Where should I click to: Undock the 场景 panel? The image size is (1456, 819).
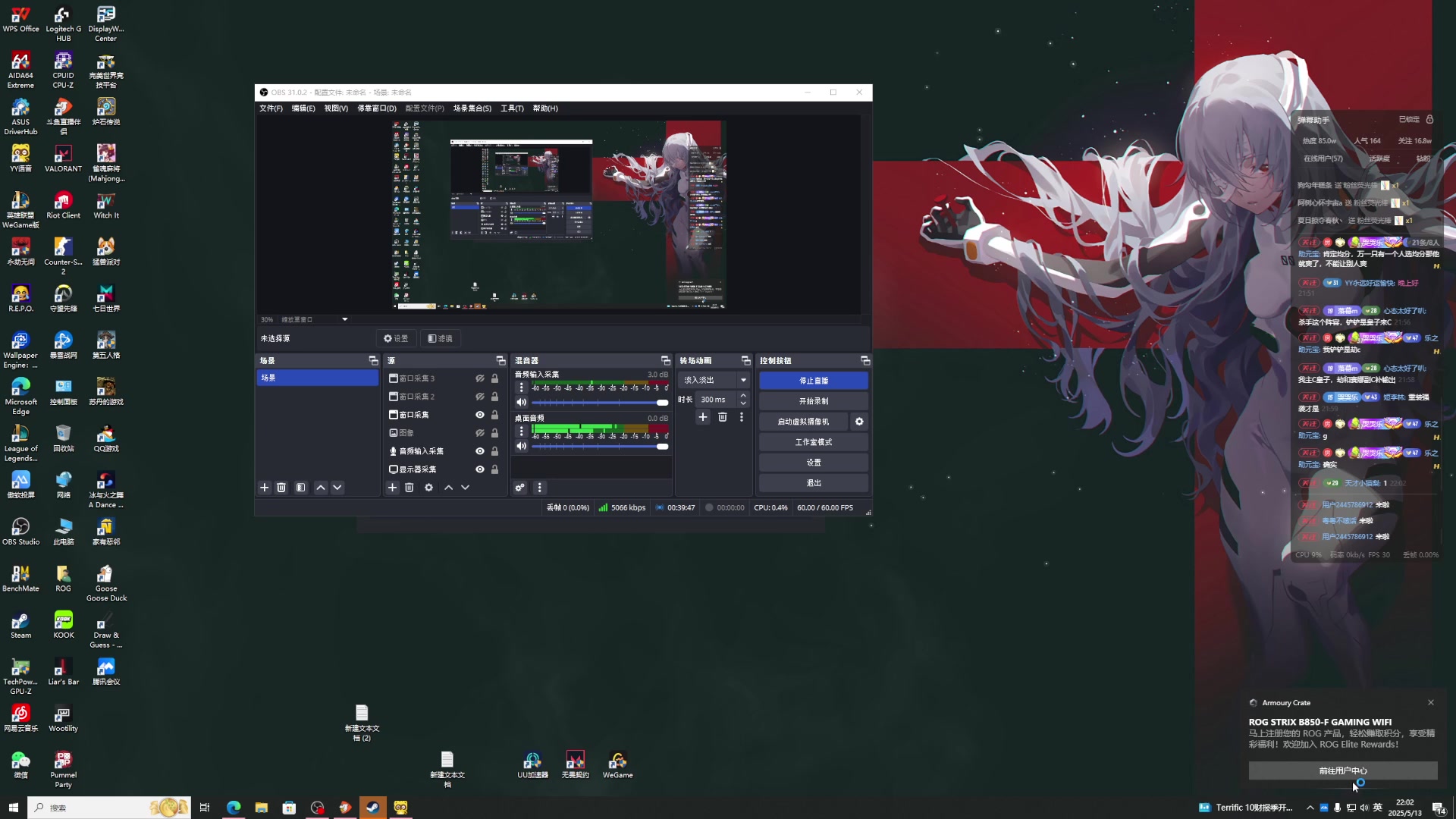point(373,360)
